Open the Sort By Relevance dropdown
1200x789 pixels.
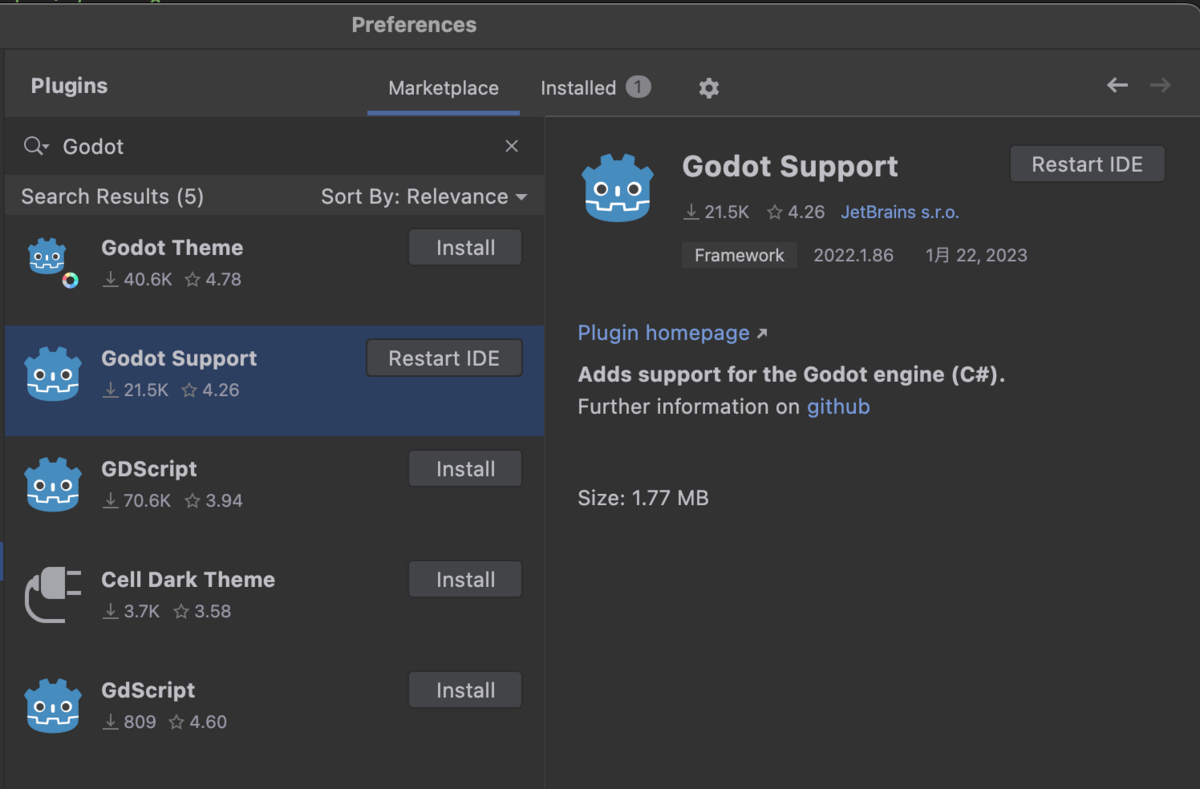[x=423, y=197]
